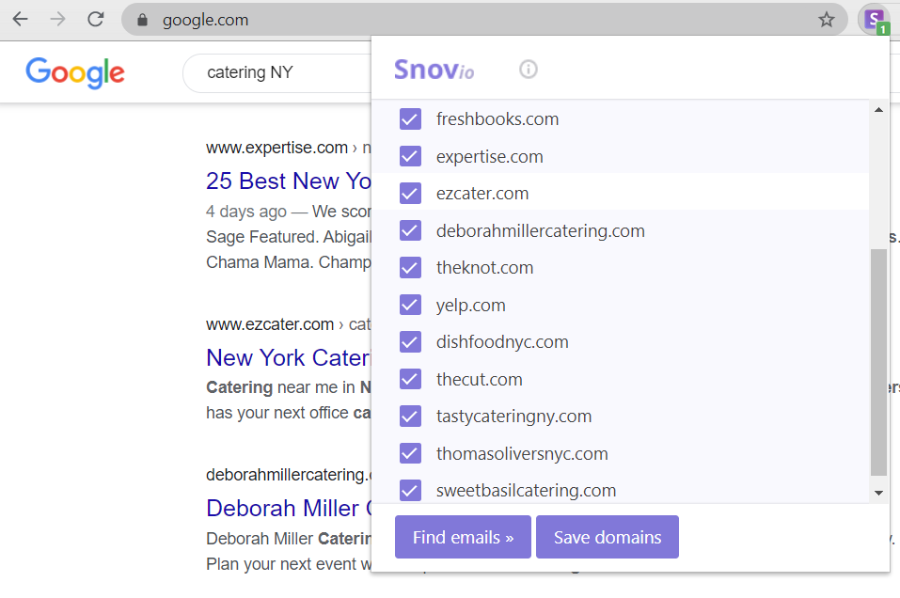900x598 pixels.
Task: Click the domain list scrollbar thumb
Action: click(878, 363)
